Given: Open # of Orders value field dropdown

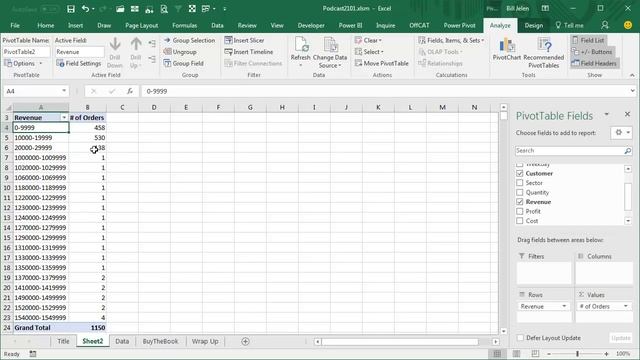Looking at the screenshot, I should click(x=626, y=307).
